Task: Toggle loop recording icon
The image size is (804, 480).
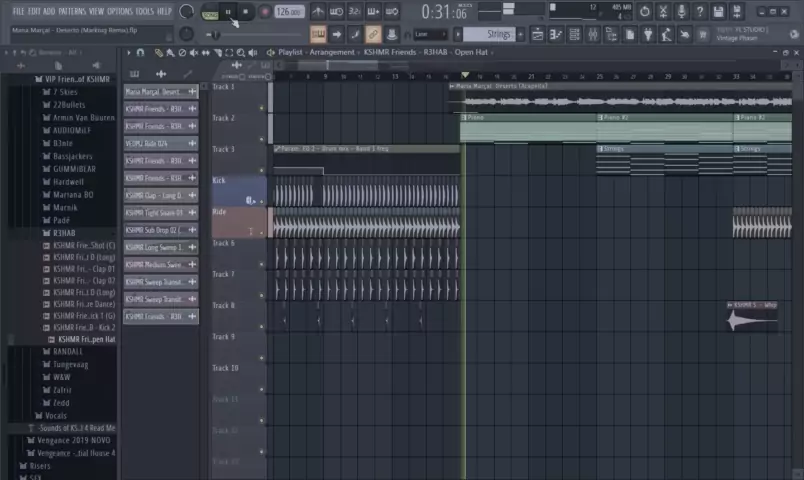Action: pos(392,11)
